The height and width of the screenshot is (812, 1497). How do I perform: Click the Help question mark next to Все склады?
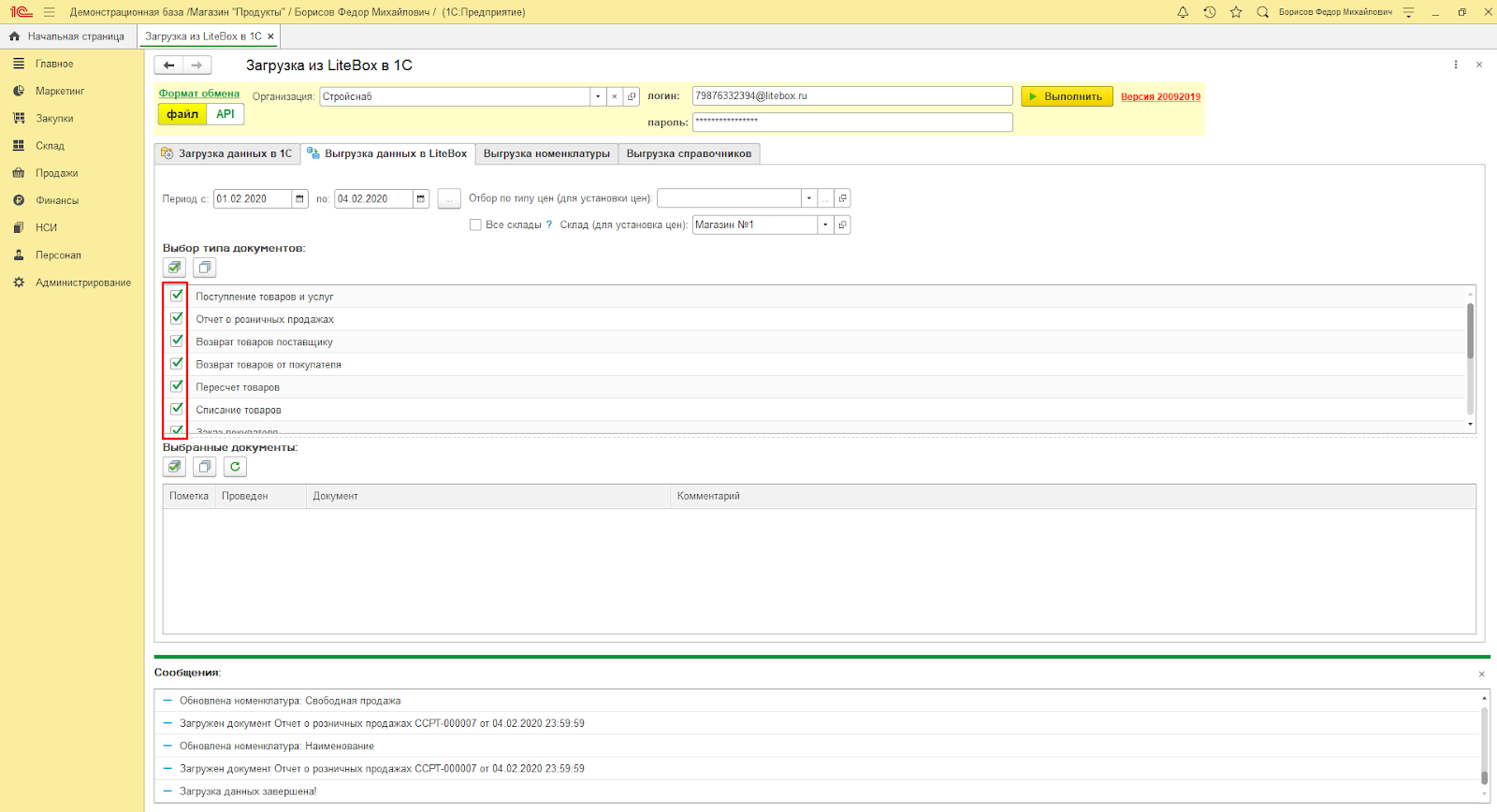coord(549,225)
